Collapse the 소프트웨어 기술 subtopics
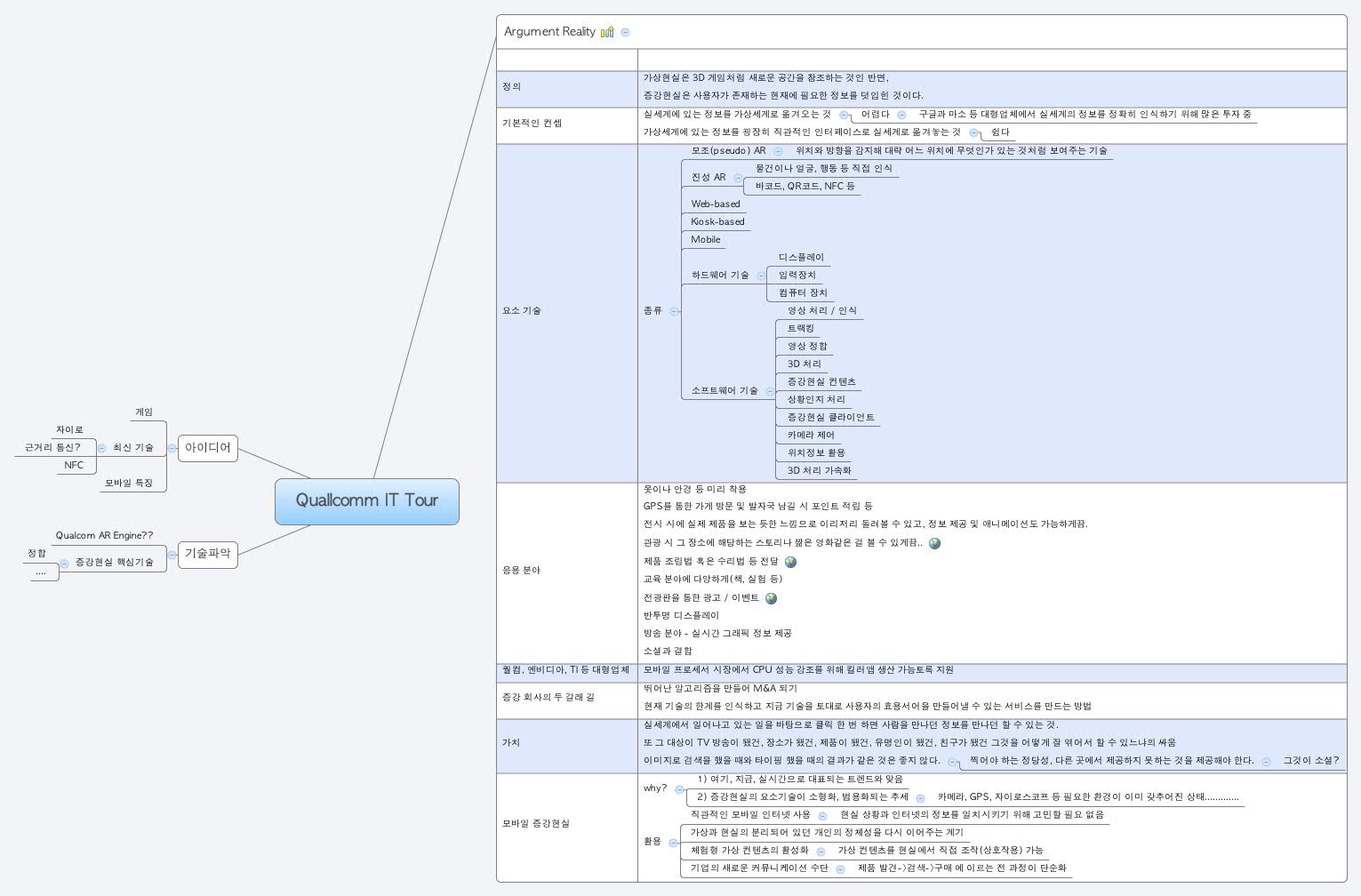Image resolution: width=1361 pixels, height=896 pixels. pyautogui.click(x=770, y=391)
